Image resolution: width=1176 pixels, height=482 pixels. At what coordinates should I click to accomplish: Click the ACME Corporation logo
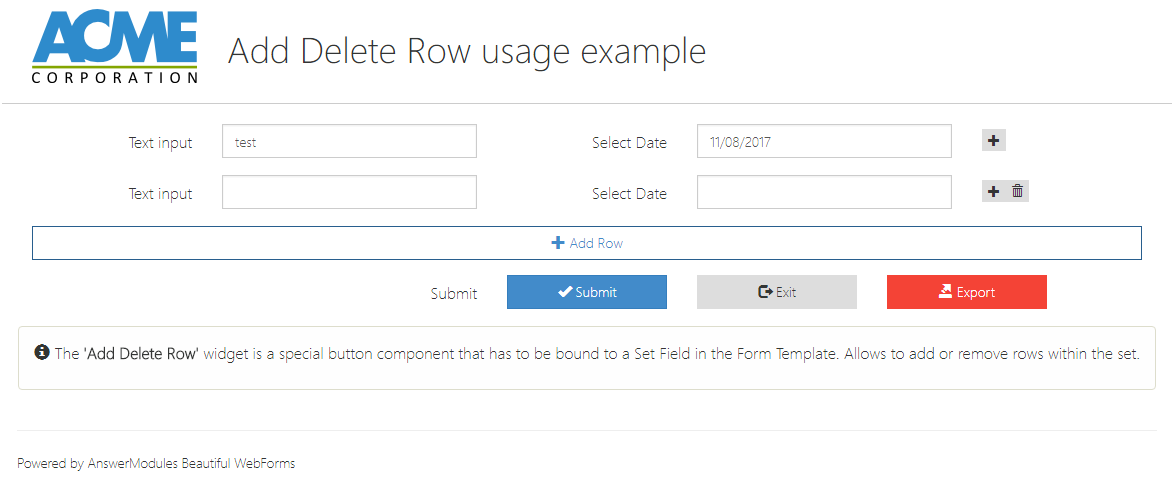pos(115,48)
